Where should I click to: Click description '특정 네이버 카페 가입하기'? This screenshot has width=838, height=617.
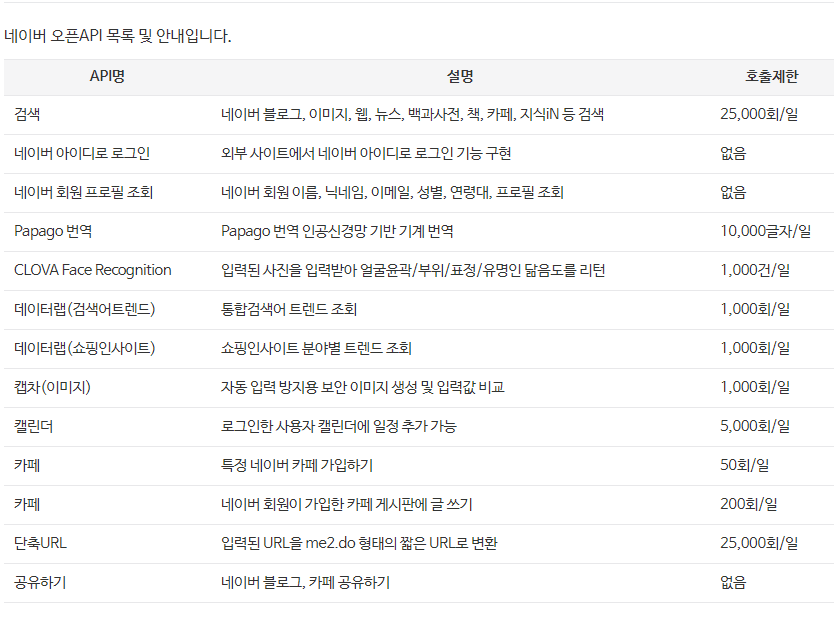(297, 466)
